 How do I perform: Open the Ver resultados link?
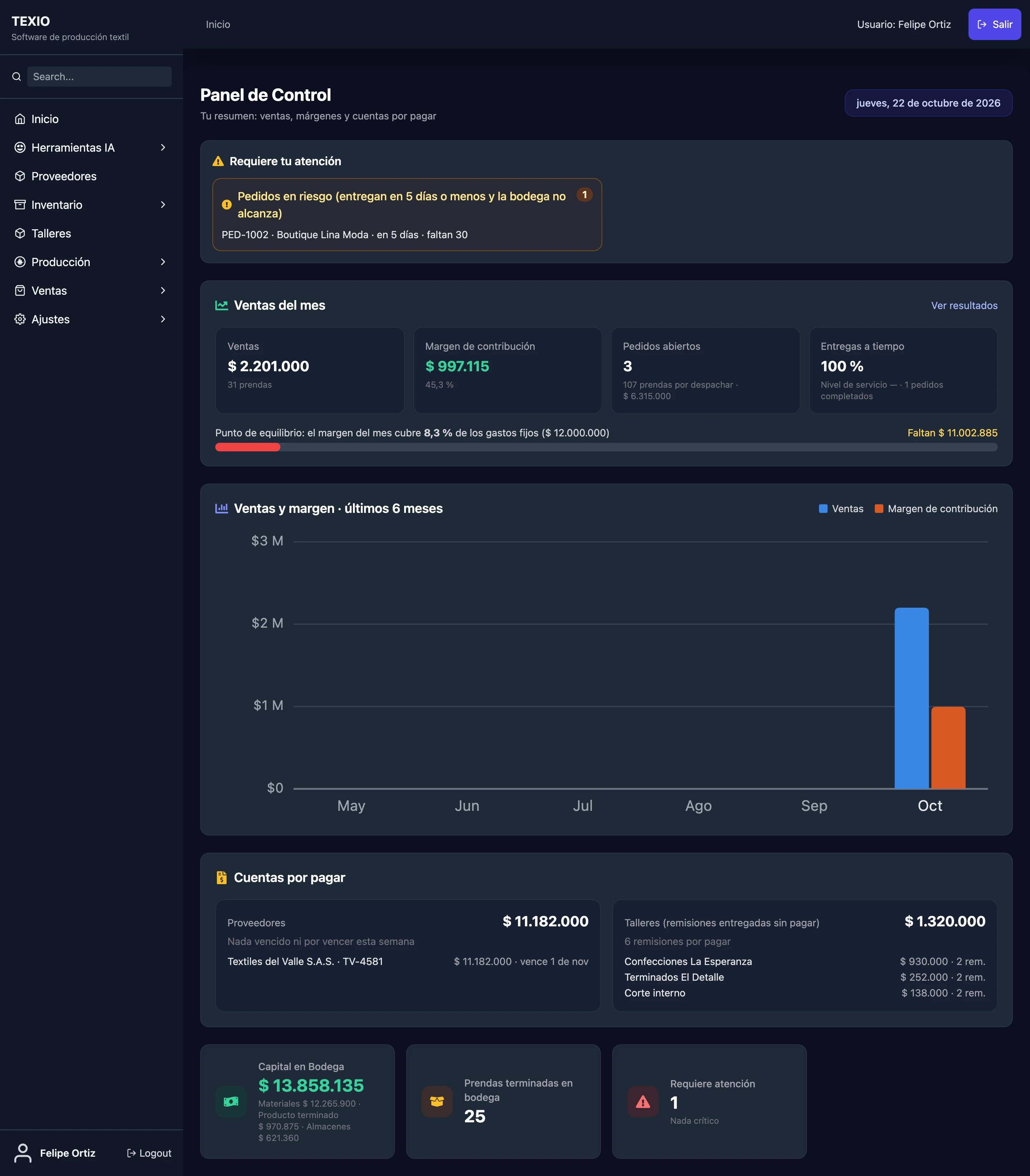pyautogui.click(x=964, y=305)
